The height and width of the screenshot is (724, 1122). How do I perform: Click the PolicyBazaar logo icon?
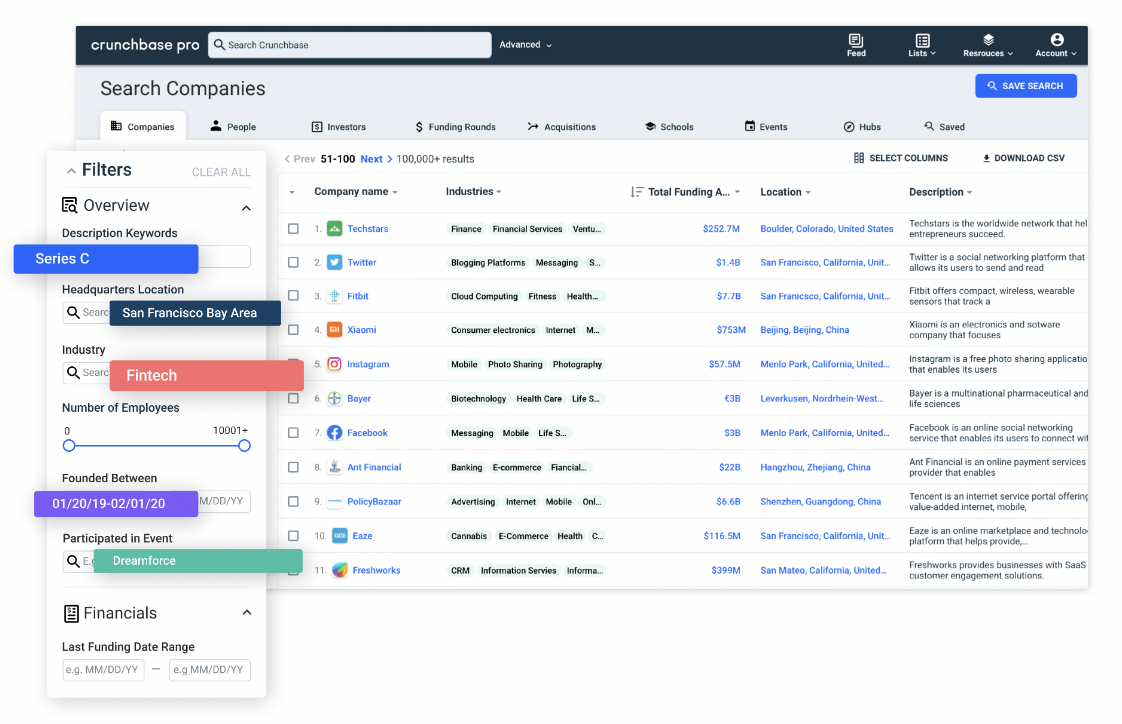click(x=334, y=502)
